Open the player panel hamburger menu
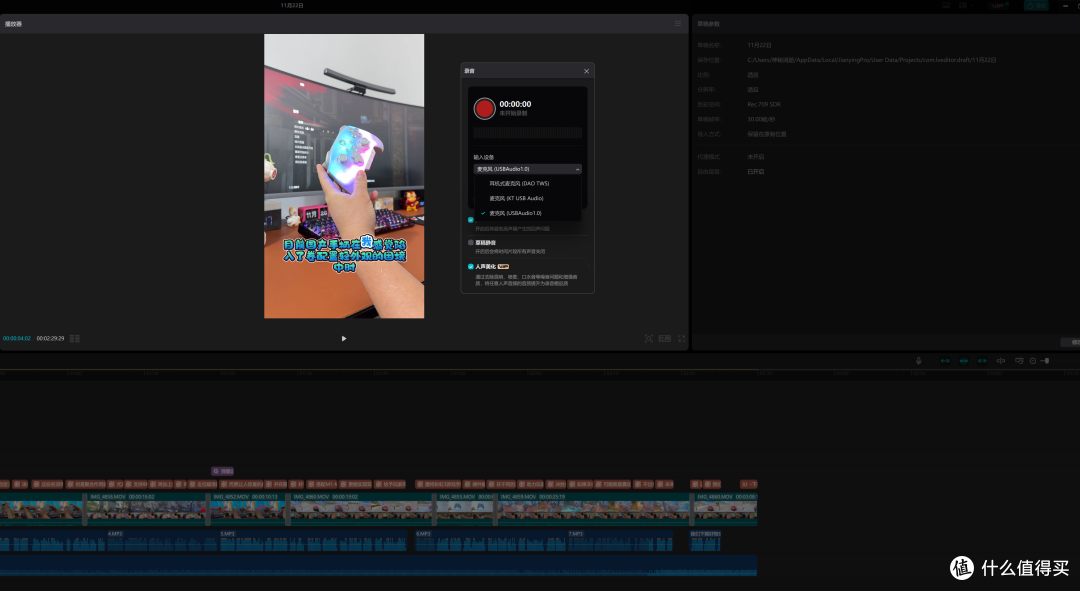The height and width of the screenshot is (591, 1080). [x=678, y=23]
